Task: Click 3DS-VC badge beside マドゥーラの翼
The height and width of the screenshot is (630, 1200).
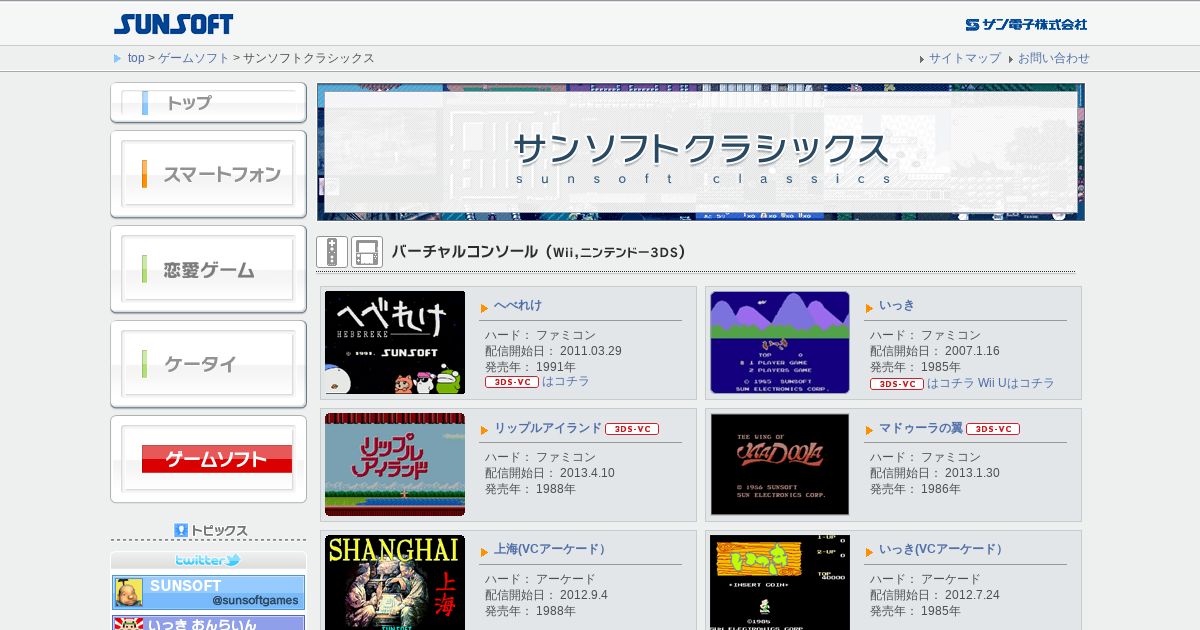Action: 993,429
